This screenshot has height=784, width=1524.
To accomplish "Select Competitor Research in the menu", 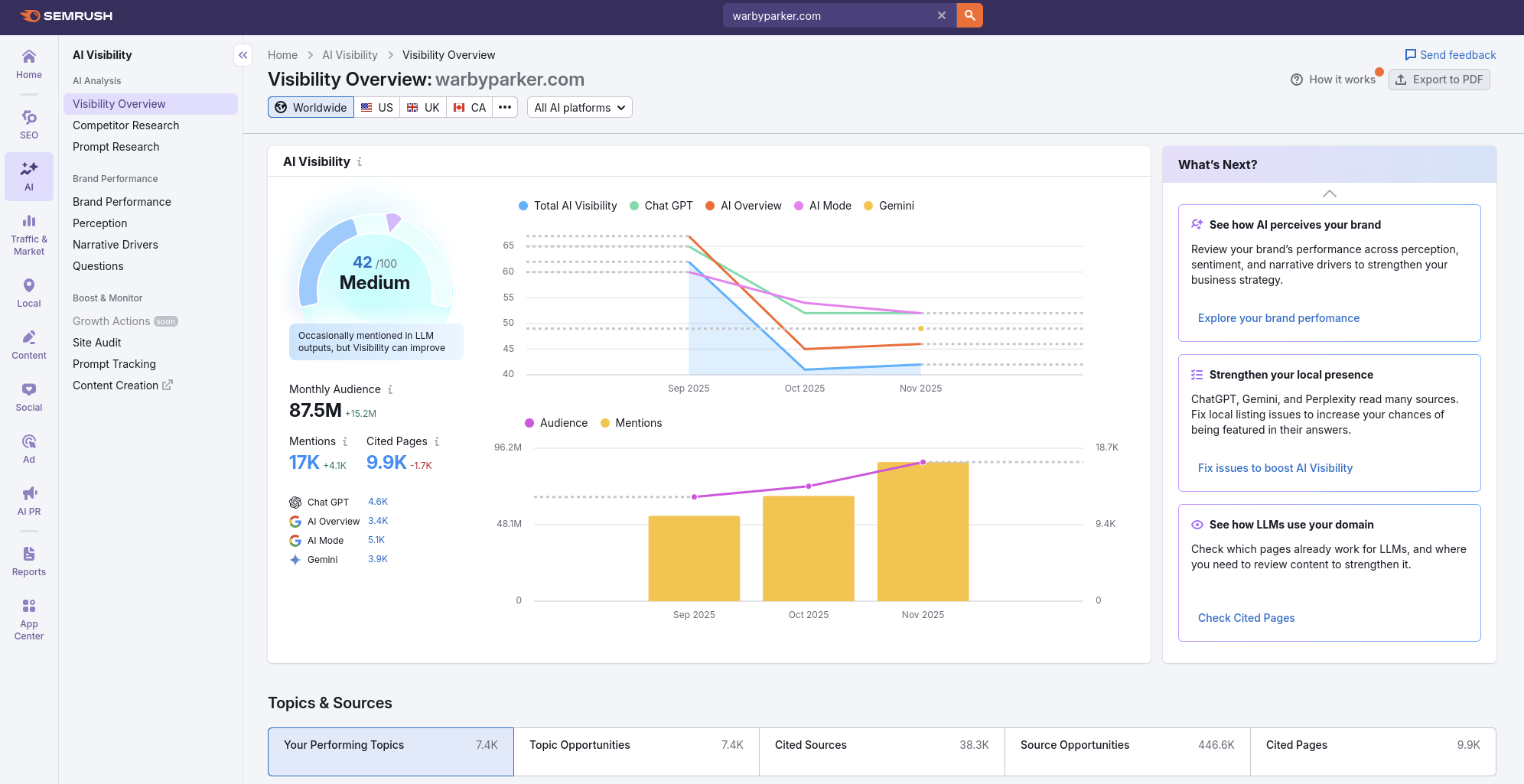I will [126, 125].
